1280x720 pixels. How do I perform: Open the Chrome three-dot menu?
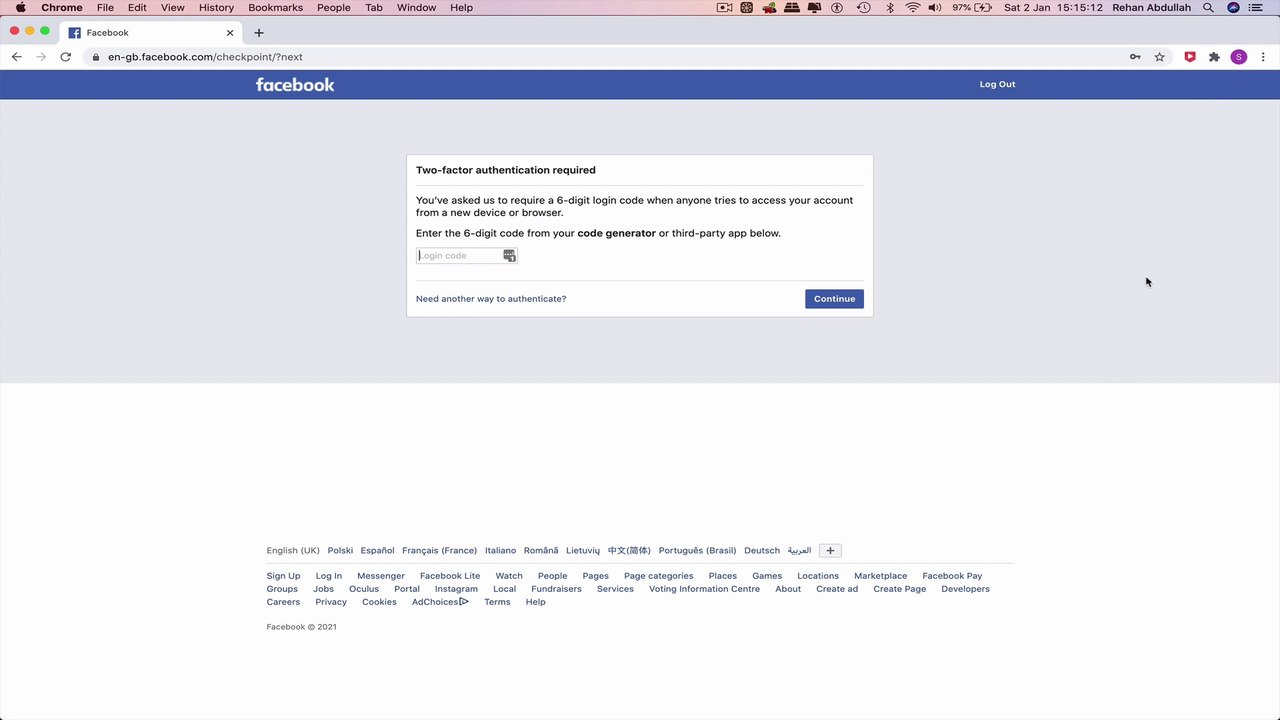pos(1262,57)
